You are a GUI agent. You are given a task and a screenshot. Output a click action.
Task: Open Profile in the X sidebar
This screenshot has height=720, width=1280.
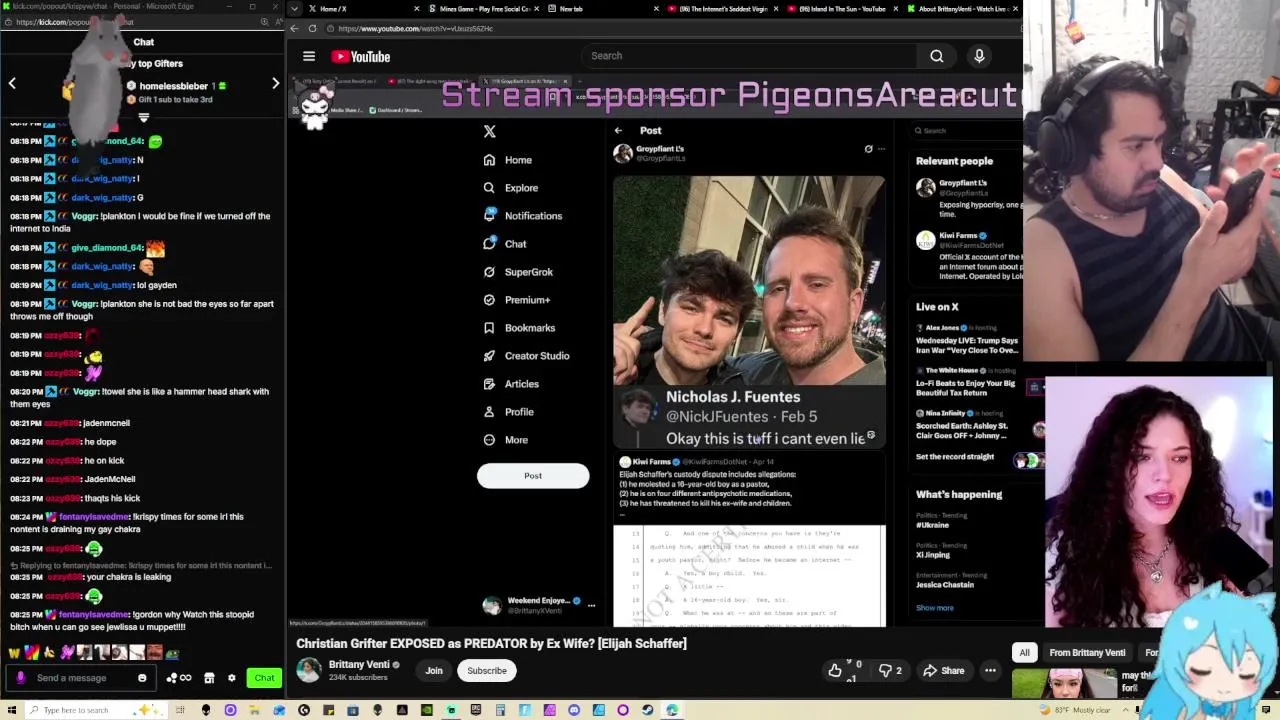(509, 412)
